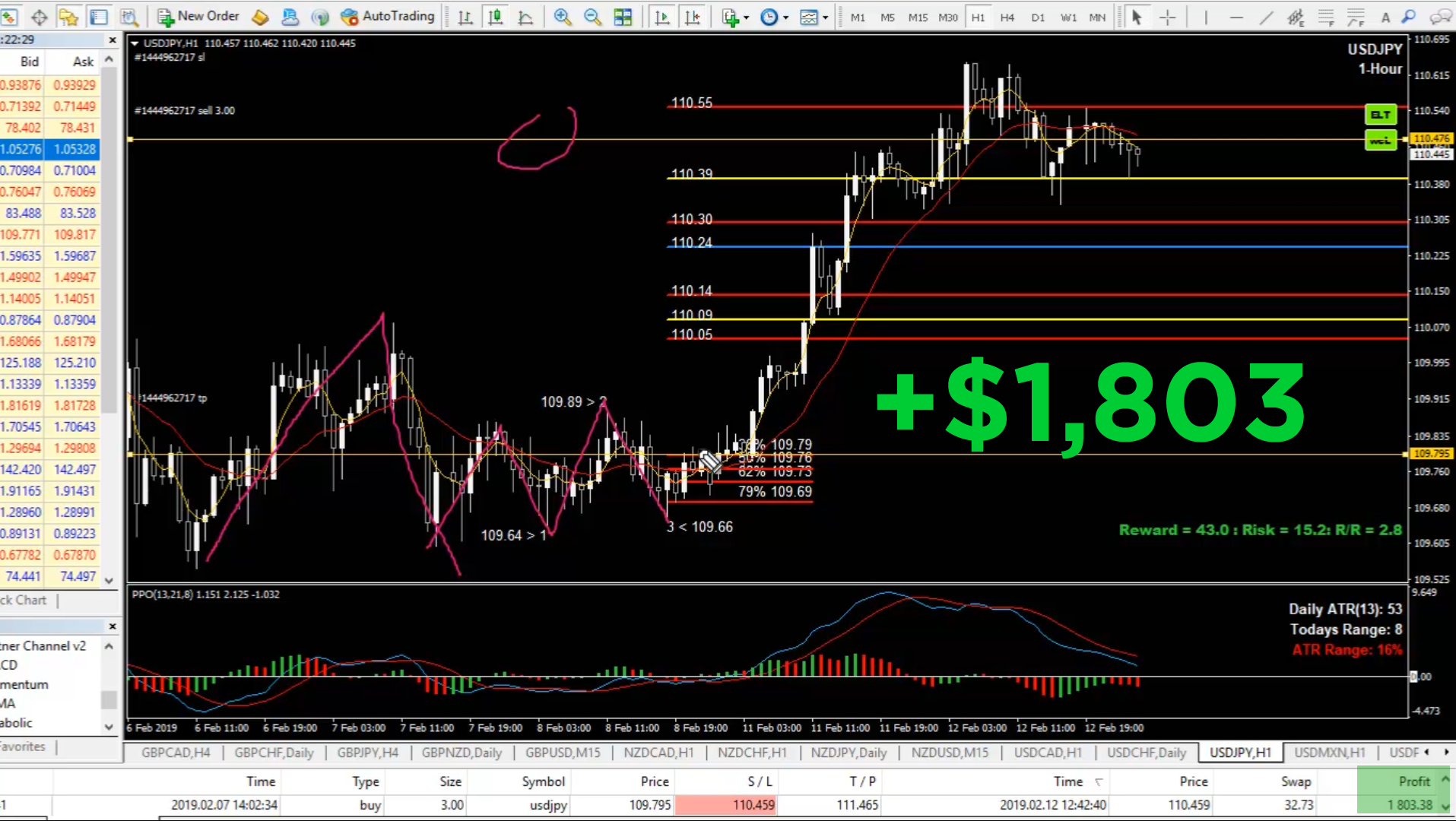Switch to the USDMXN,H1 chart tab
The width and height of the screenshot is (1456, 821).
click(x=1330, y=753)
